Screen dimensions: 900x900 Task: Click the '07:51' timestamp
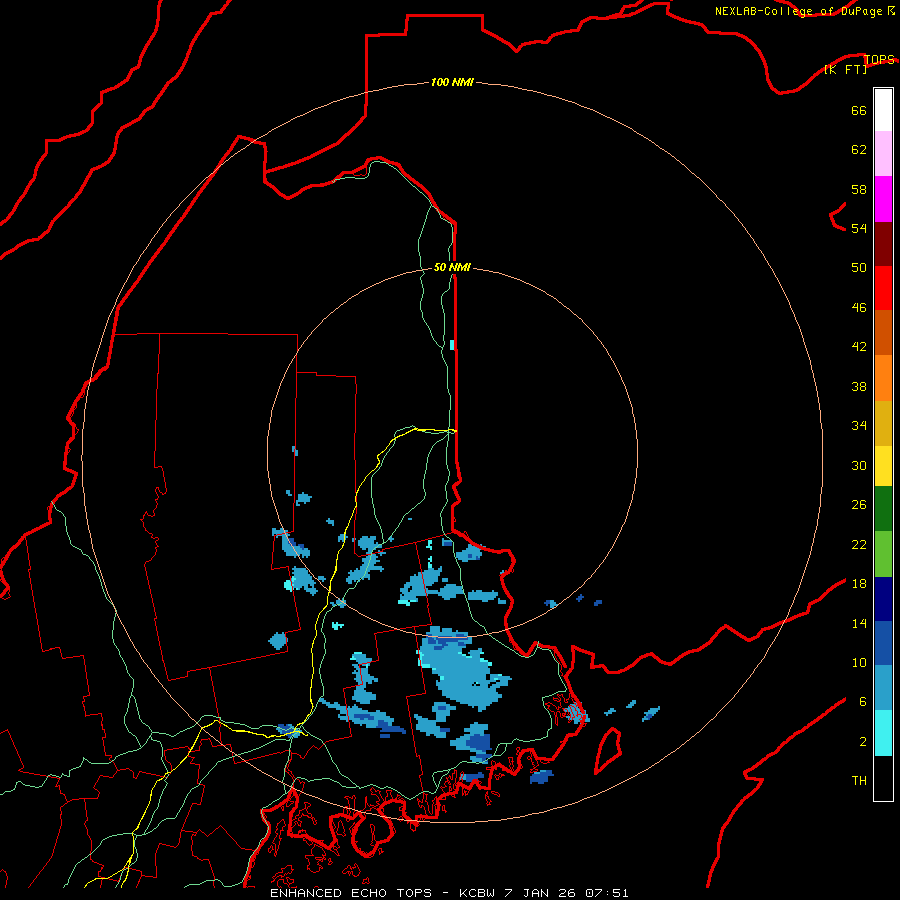pyautogui.click(x=607, y=893)
